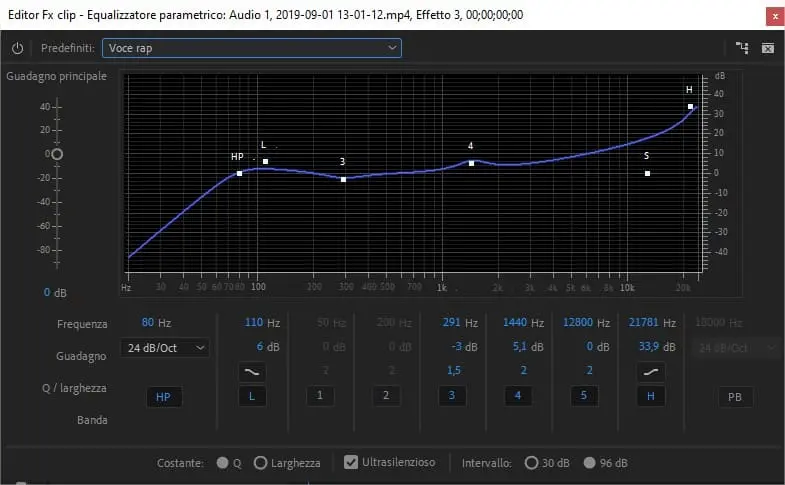Open the Predefiniti preset dropdown
The height and width of the screenshot is (485, 785).
[252, 48]
